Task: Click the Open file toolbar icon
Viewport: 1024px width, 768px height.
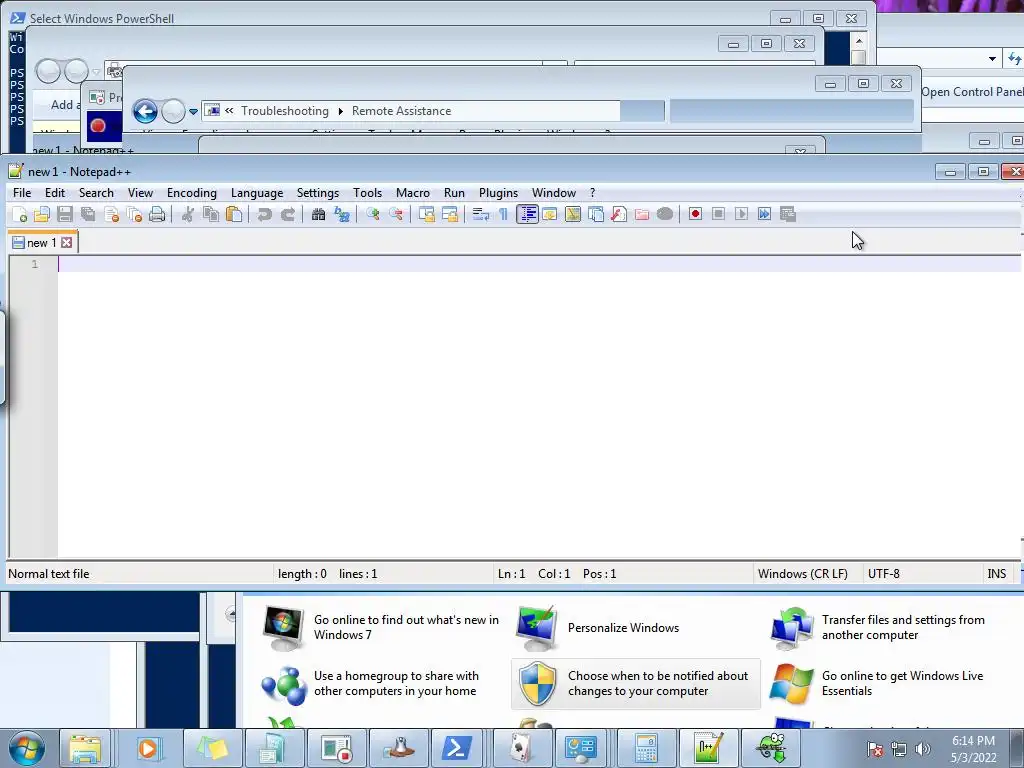Action: (x=42, y=214)
